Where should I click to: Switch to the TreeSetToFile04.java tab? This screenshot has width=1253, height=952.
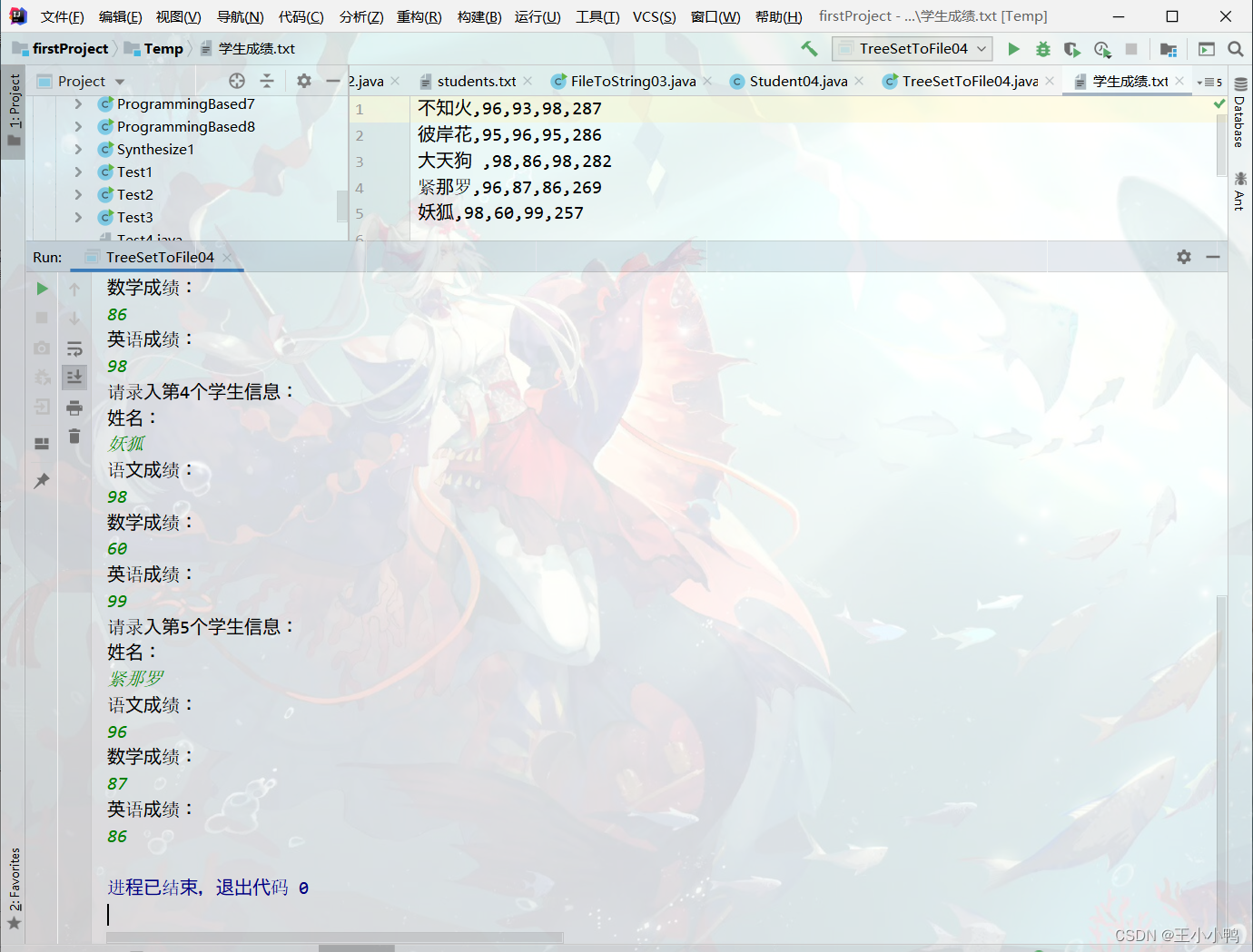point(970,82)
